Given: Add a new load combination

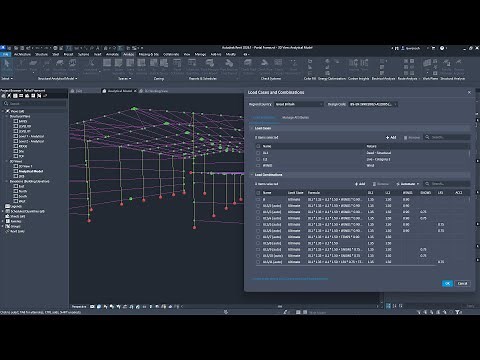Looking at the screenshot, I should click(360, 184).
